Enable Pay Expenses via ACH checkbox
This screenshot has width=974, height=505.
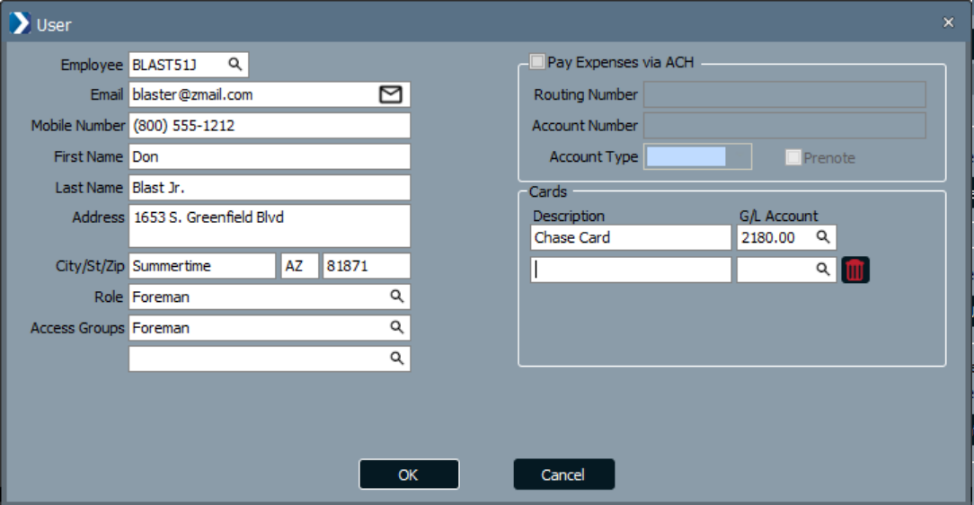tap(538, 63)
